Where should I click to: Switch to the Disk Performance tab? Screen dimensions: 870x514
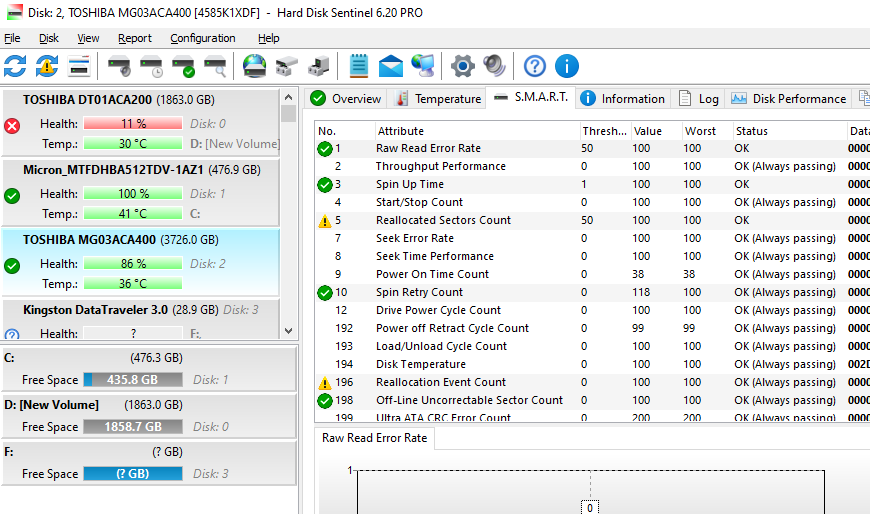click(x=789, y=98)
